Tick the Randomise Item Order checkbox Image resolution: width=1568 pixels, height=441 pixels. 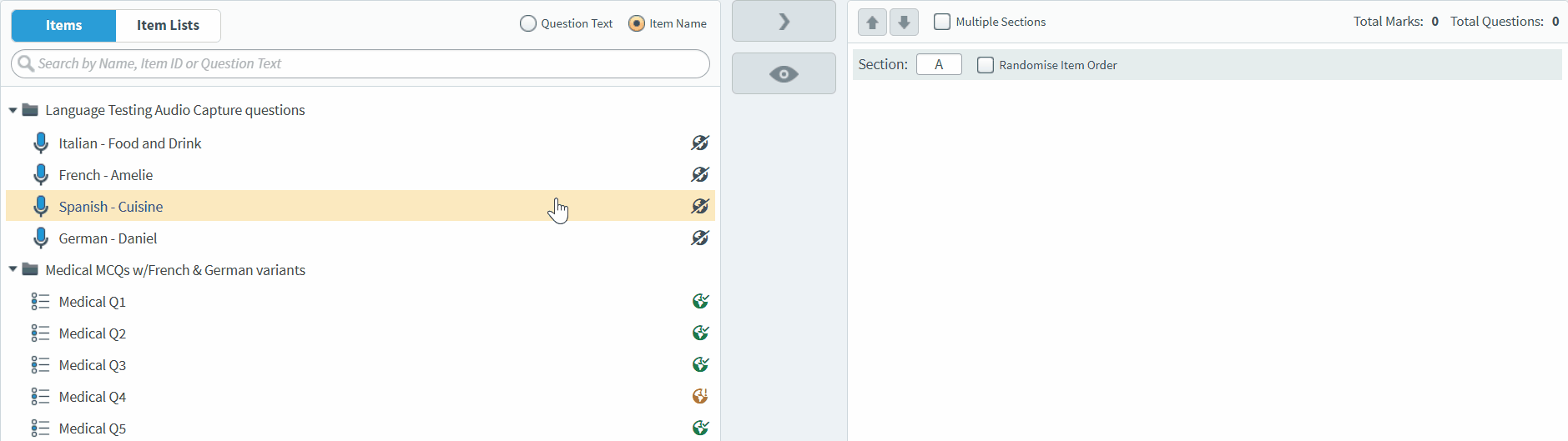(x=986, y=65)
